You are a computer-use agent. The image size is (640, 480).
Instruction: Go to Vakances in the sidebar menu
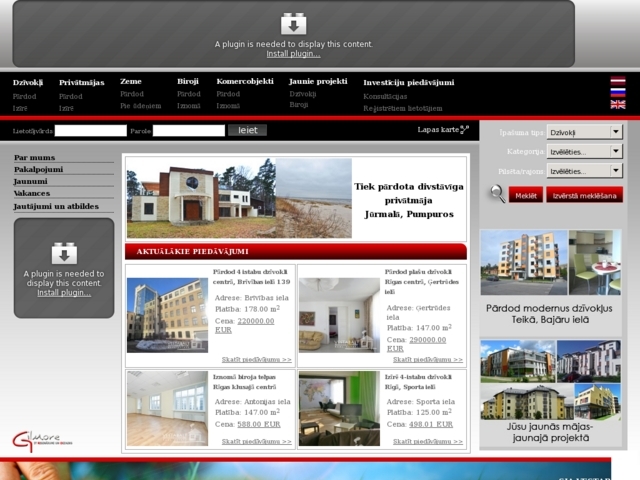pos(32,193)
